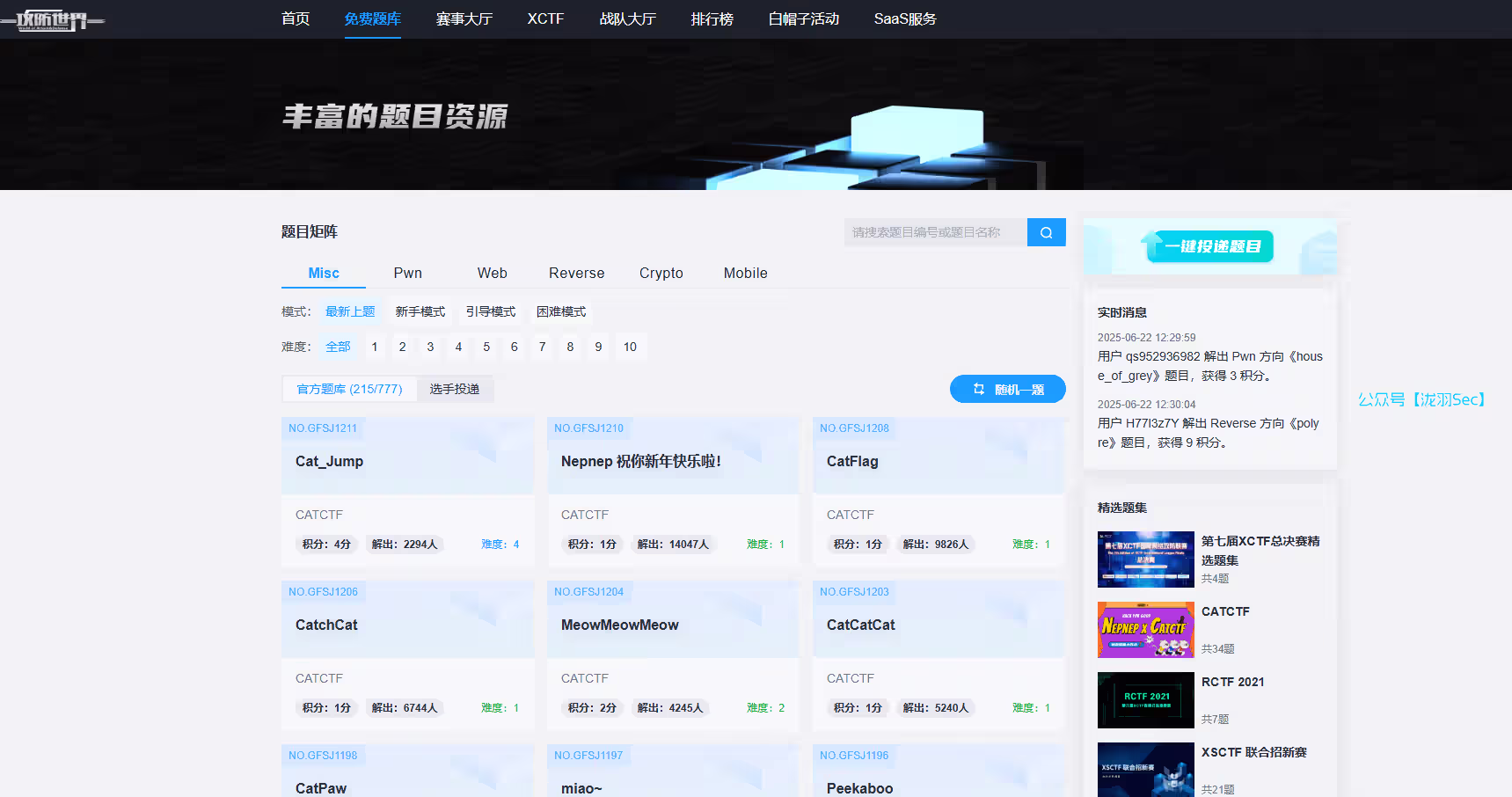
Task: Choose difficulty level 10 filter
Action: pyautogui.click(x=630, y=347)
